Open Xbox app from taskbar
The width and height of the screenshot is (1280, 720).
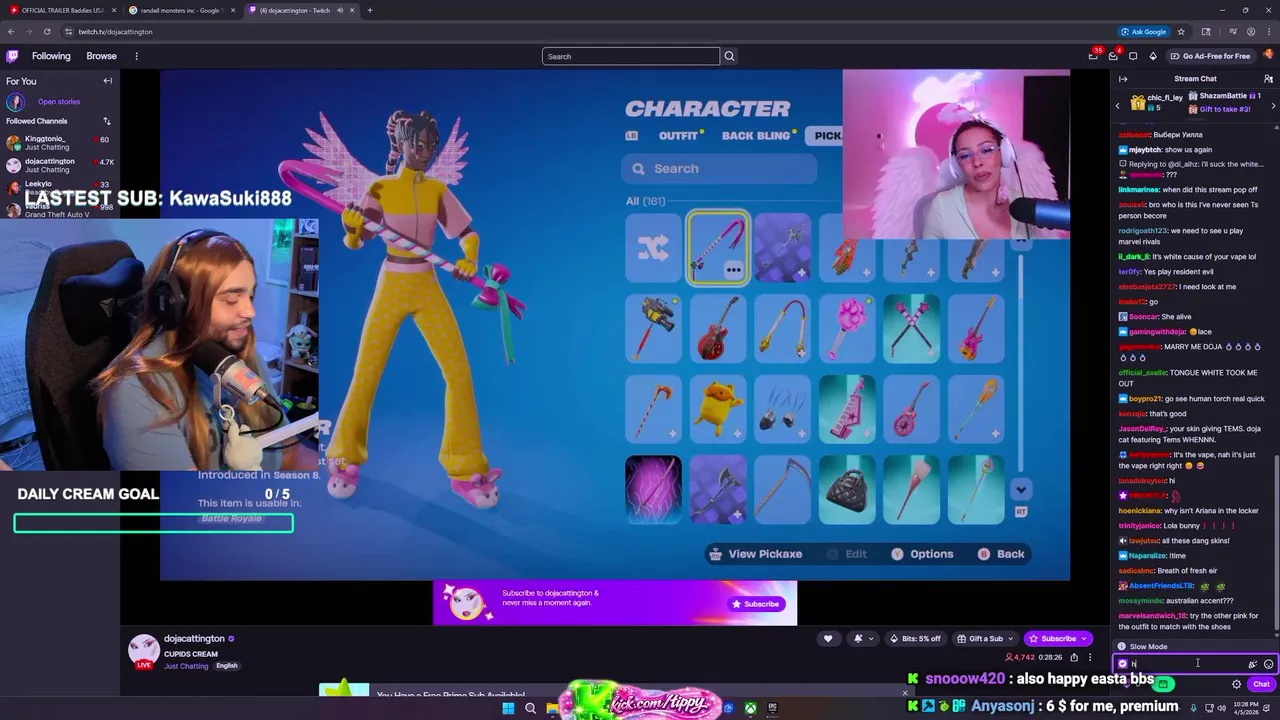[x=750, y=708]
